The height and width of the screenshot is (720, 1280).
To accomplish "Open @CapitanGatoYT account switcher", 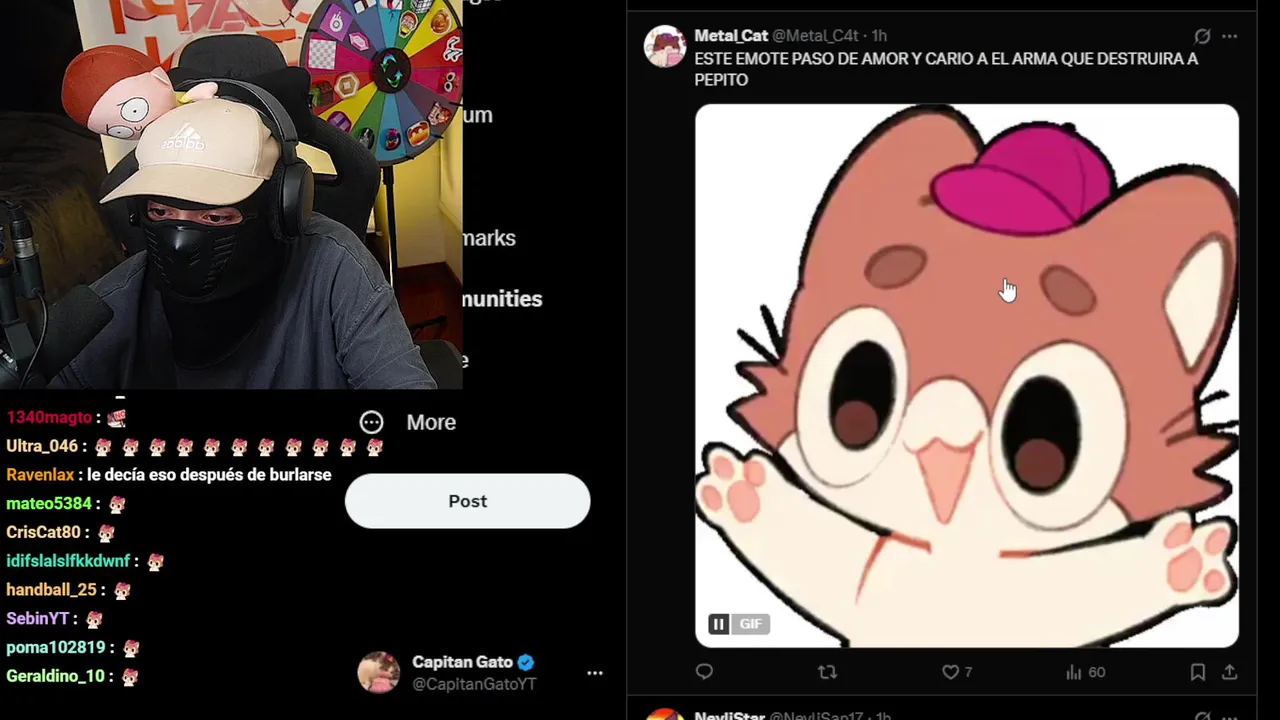I will [x=481, y=673].
